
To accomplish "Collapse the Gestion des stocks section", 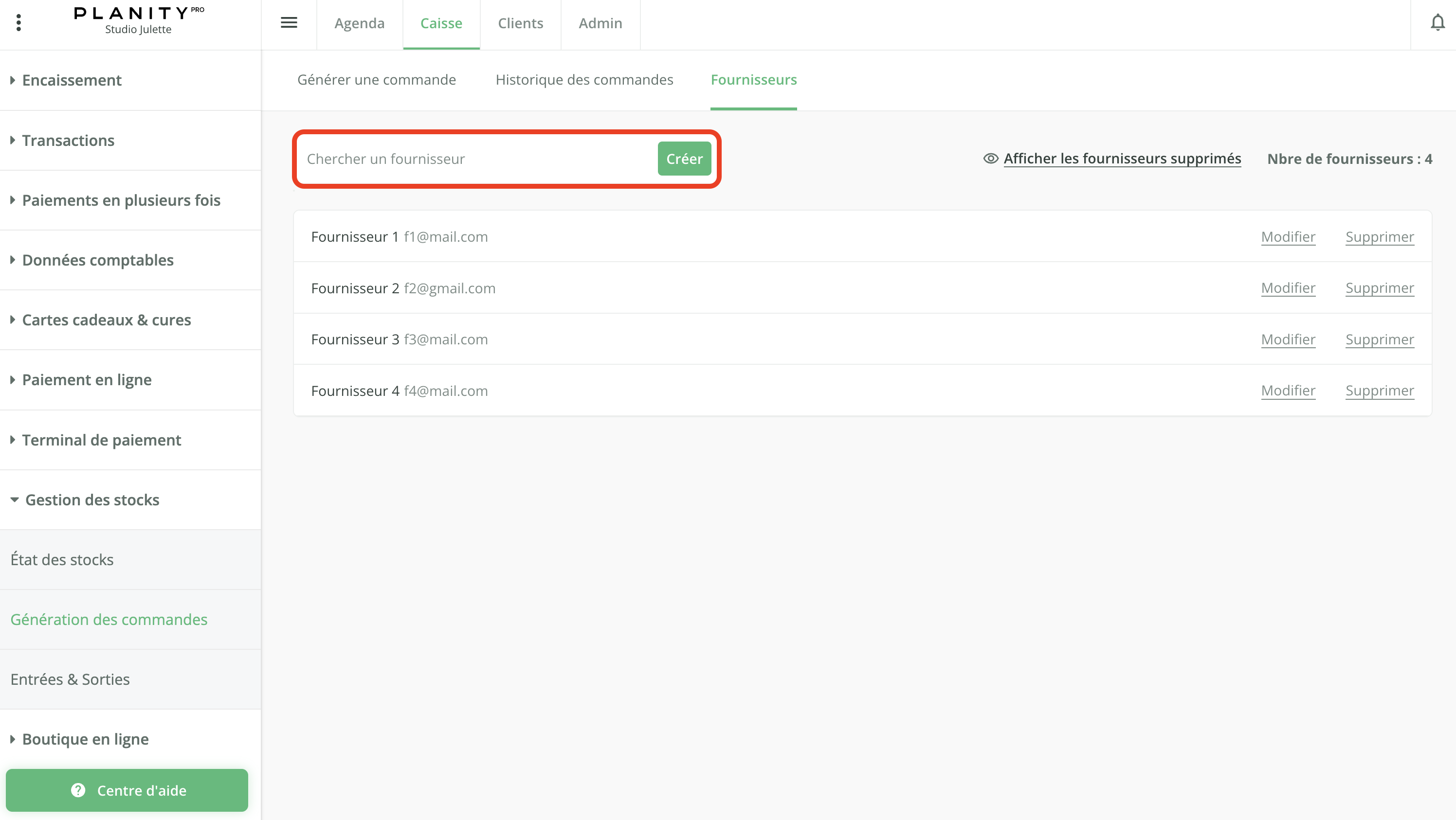I will 91,500.
